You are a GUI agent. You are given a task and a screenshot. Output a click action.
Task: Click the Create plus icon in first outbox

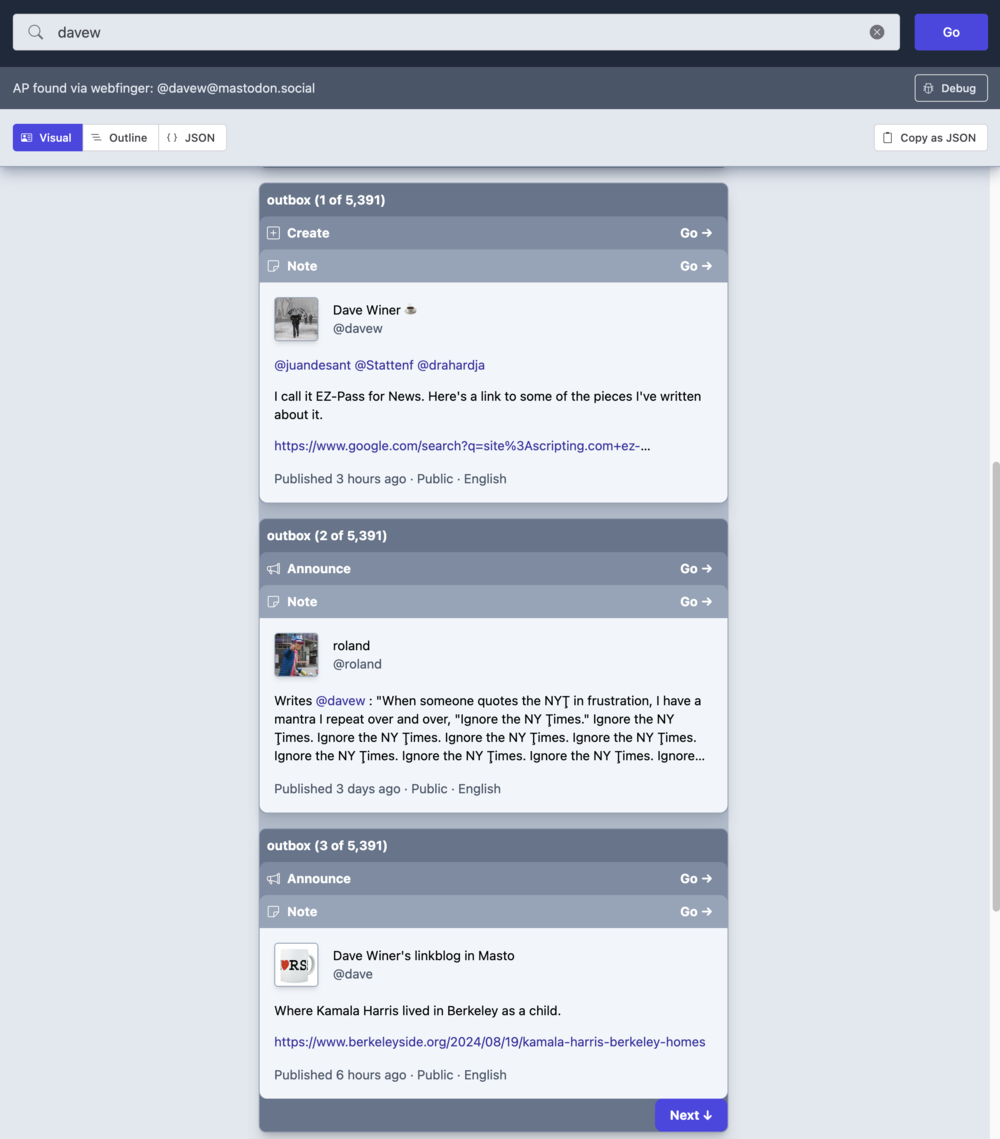(x=273, y=233)
